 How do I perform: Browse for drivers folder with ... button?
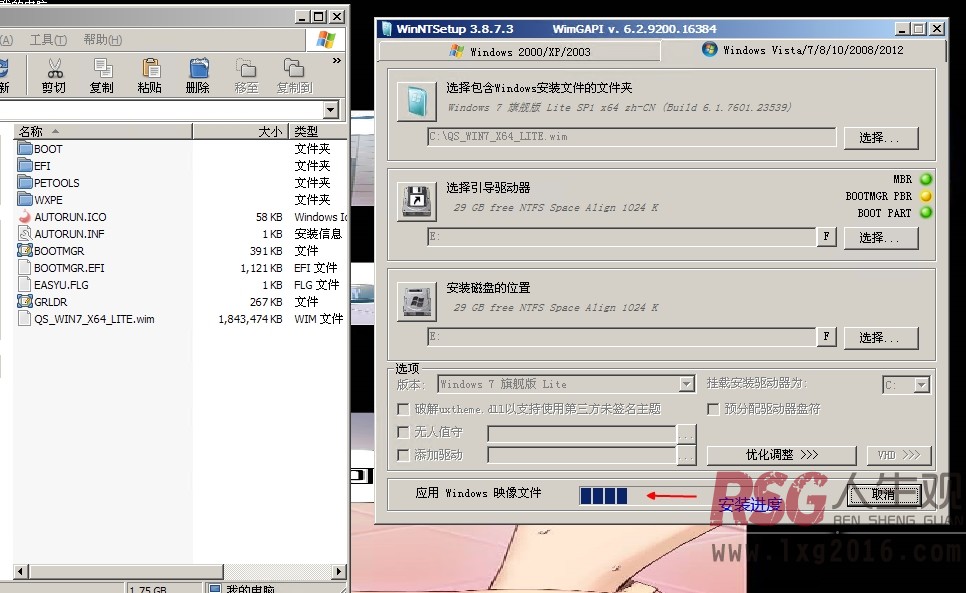click(686, 456)
